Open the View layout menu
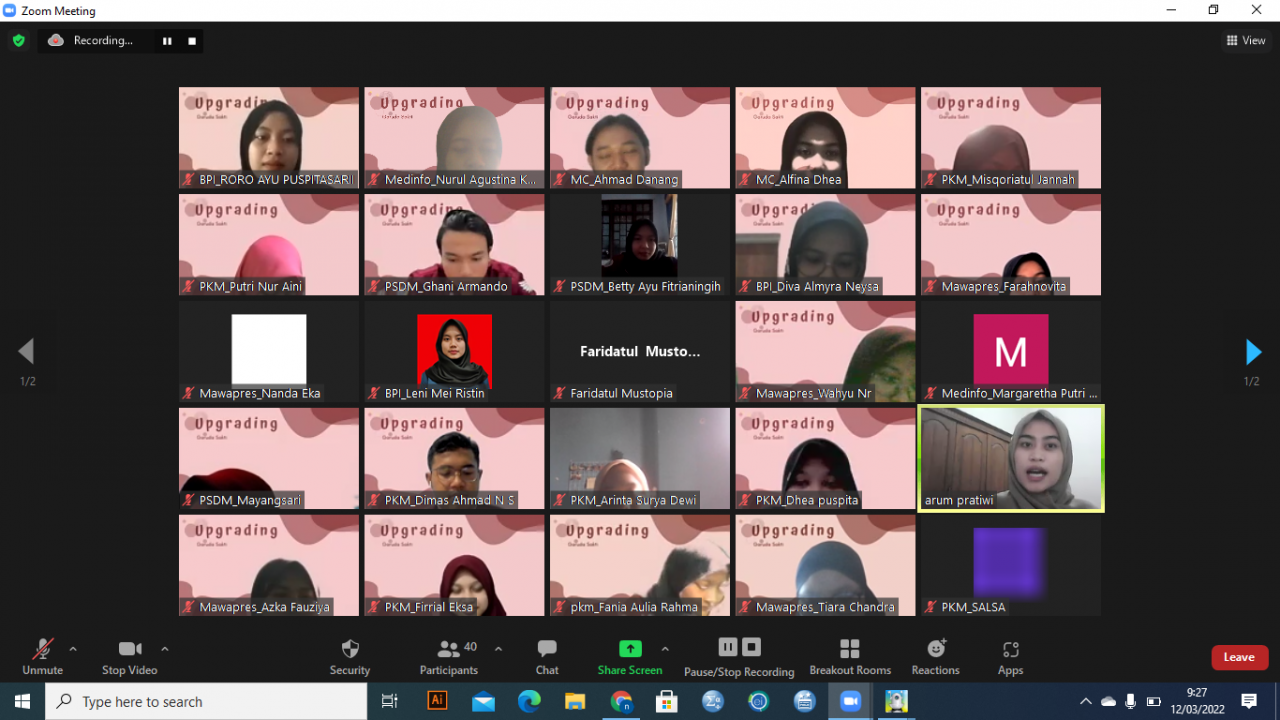1280x720 pixels. point(1246,41)
